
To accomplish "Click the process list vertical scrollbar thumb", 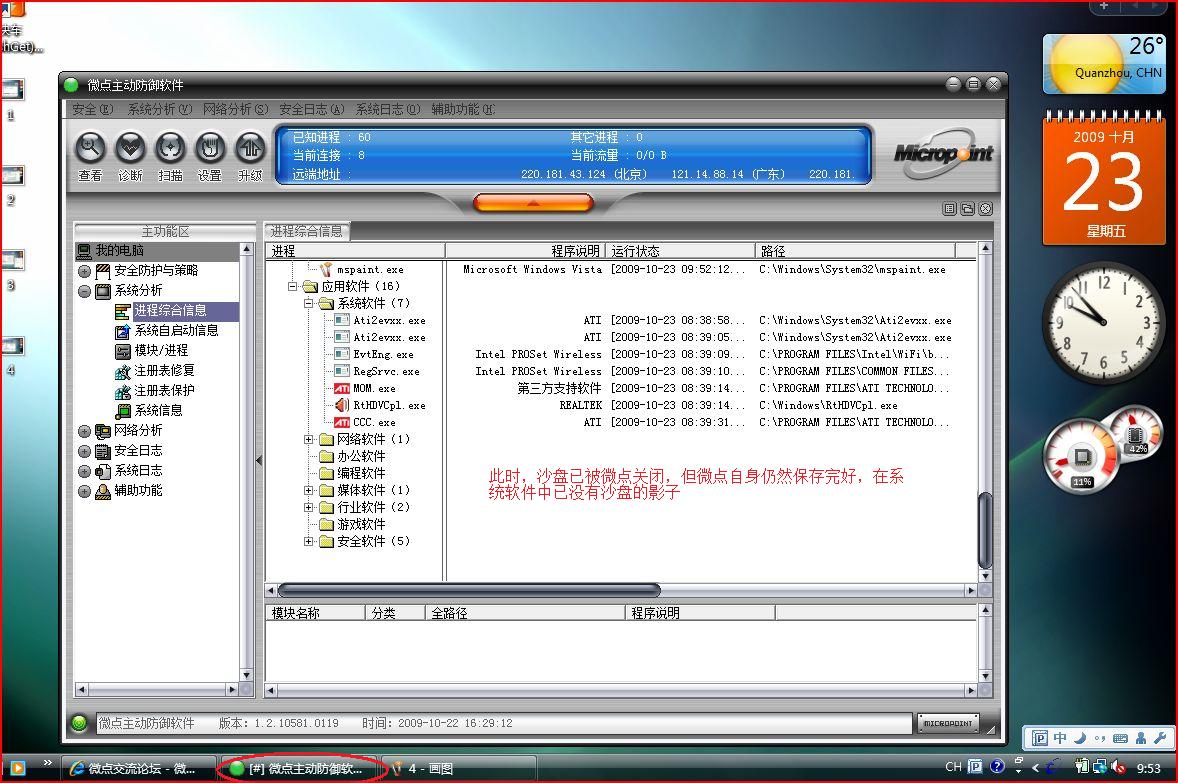I will click(985, 530).
